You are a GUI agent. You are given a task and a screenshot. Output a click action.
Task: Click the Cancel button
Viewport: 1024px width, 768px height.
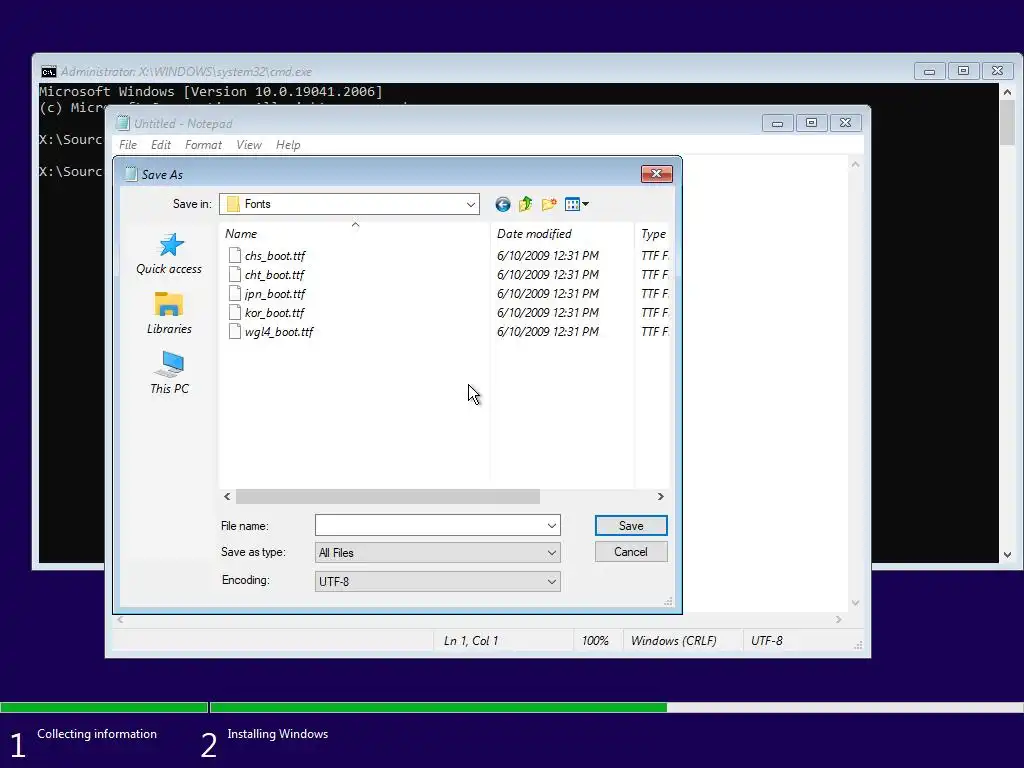pyautogui.click(x=631, y=552)
